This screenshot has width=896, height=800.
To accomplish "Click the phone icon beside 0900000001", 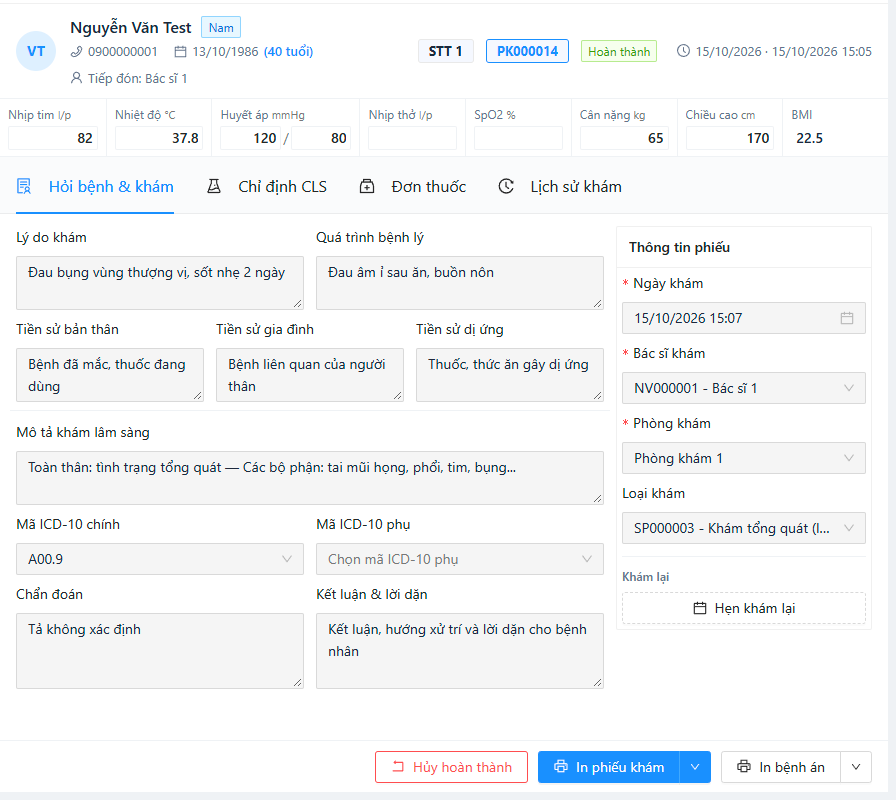I will (x=77, y=52).
